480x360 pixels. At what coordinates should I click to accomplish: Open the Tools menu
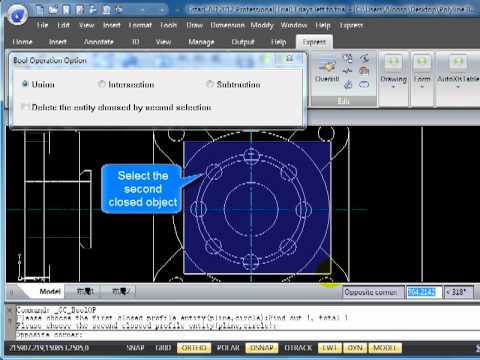pyautogui.click(x=168, y=25)
